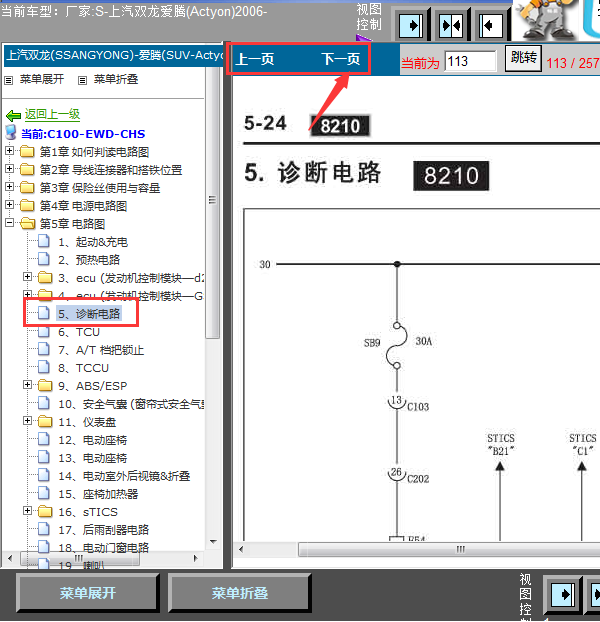Expand 3、ecu folder node
600x622 pixels.
tap(27, 276)
